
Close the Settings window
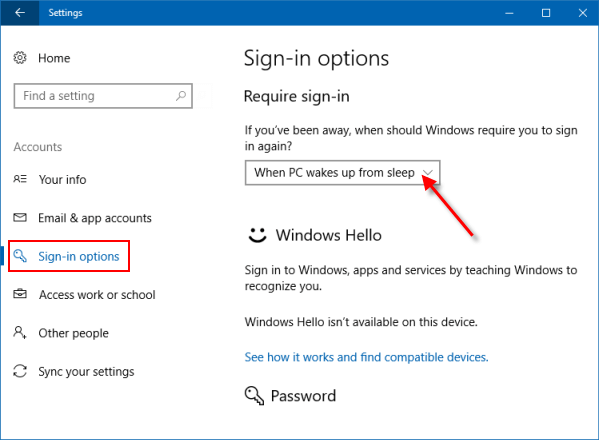pyautogui.click(x=583, y=13)
